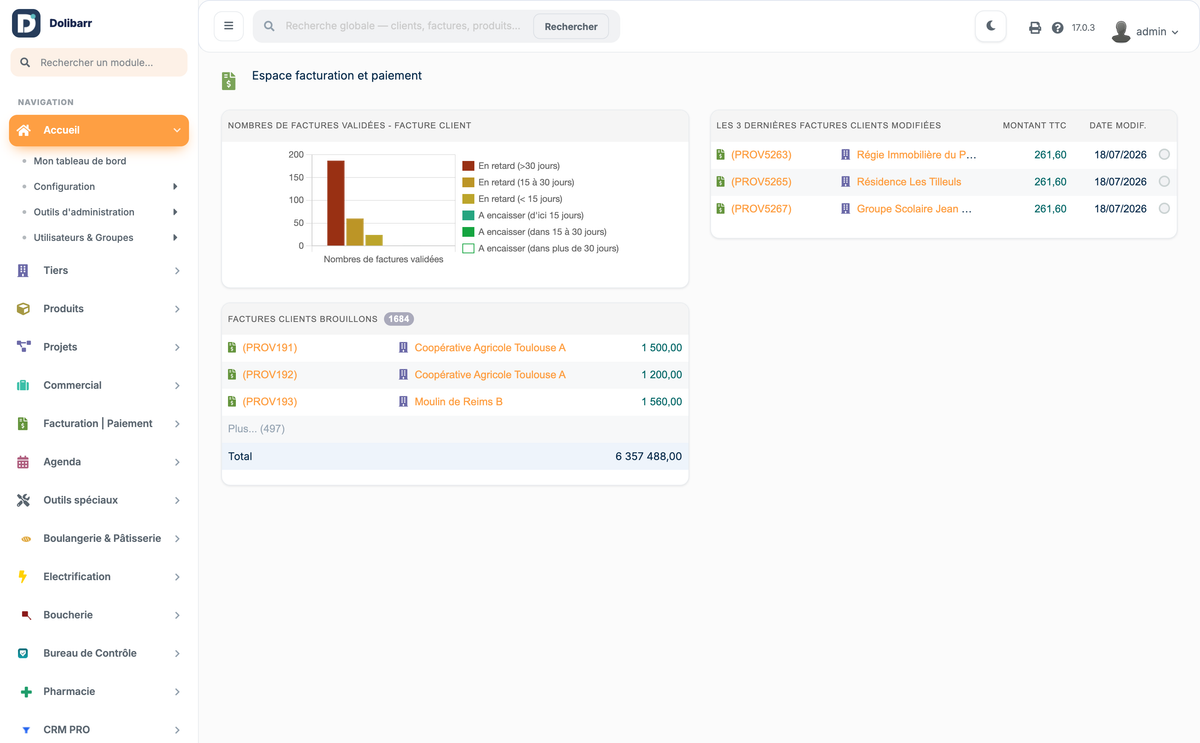This screenshot has width=1200, height=743.
Task: Open Outils d'administration menu item
Action: click(84, 212)
